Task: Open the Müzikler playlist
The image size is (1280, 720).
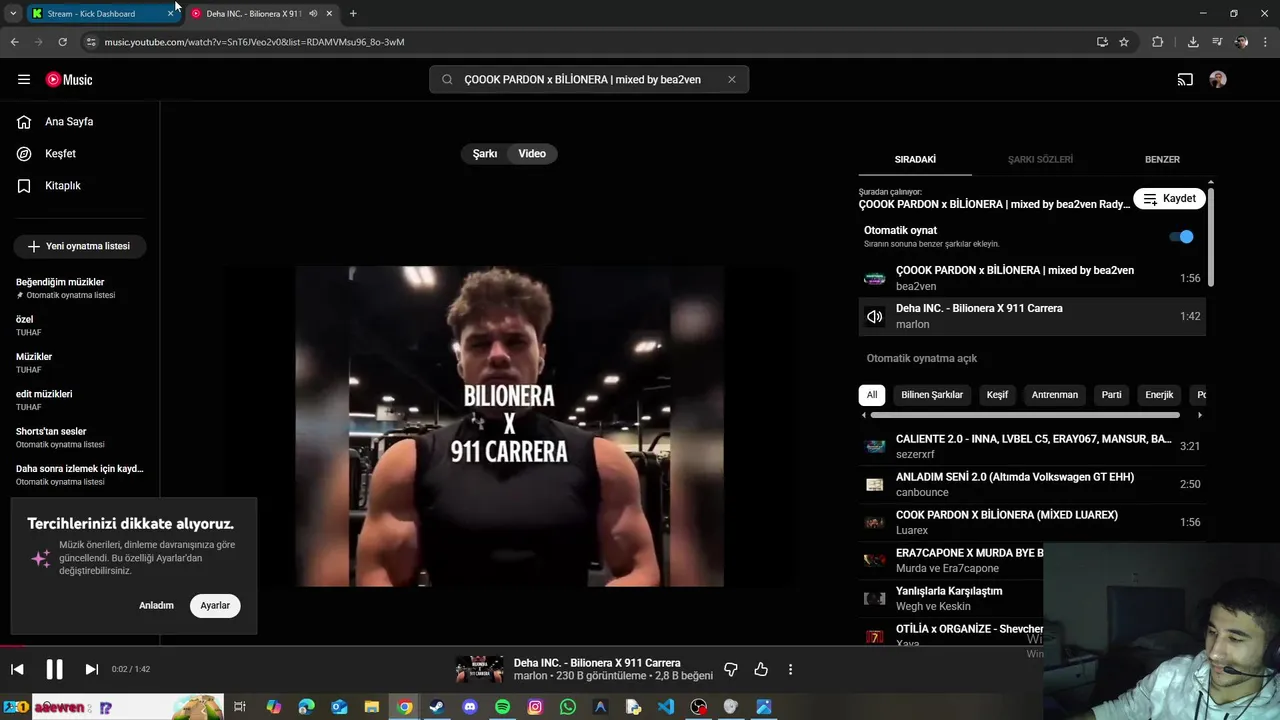Action: click(80, 363)
